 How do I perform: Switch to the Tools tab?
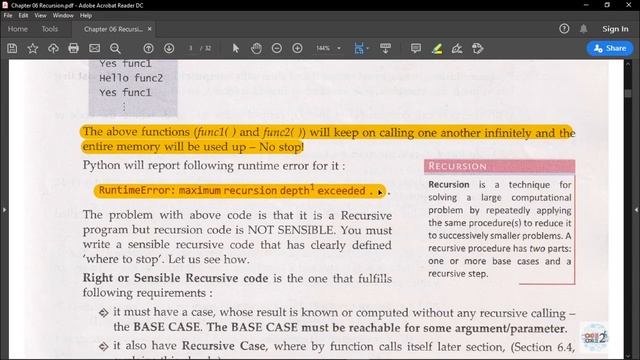click(49, 29)
